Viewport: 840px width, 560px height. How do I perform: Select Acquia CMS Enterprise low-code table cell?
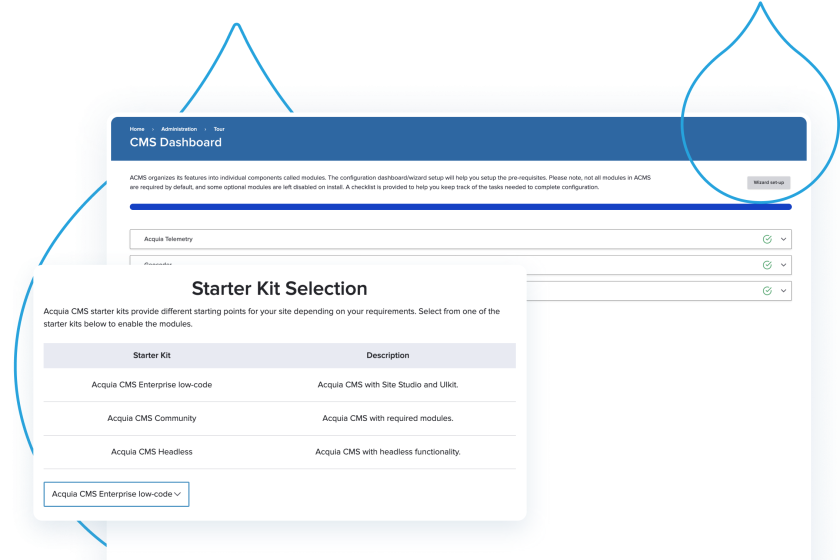click(152, 385)
